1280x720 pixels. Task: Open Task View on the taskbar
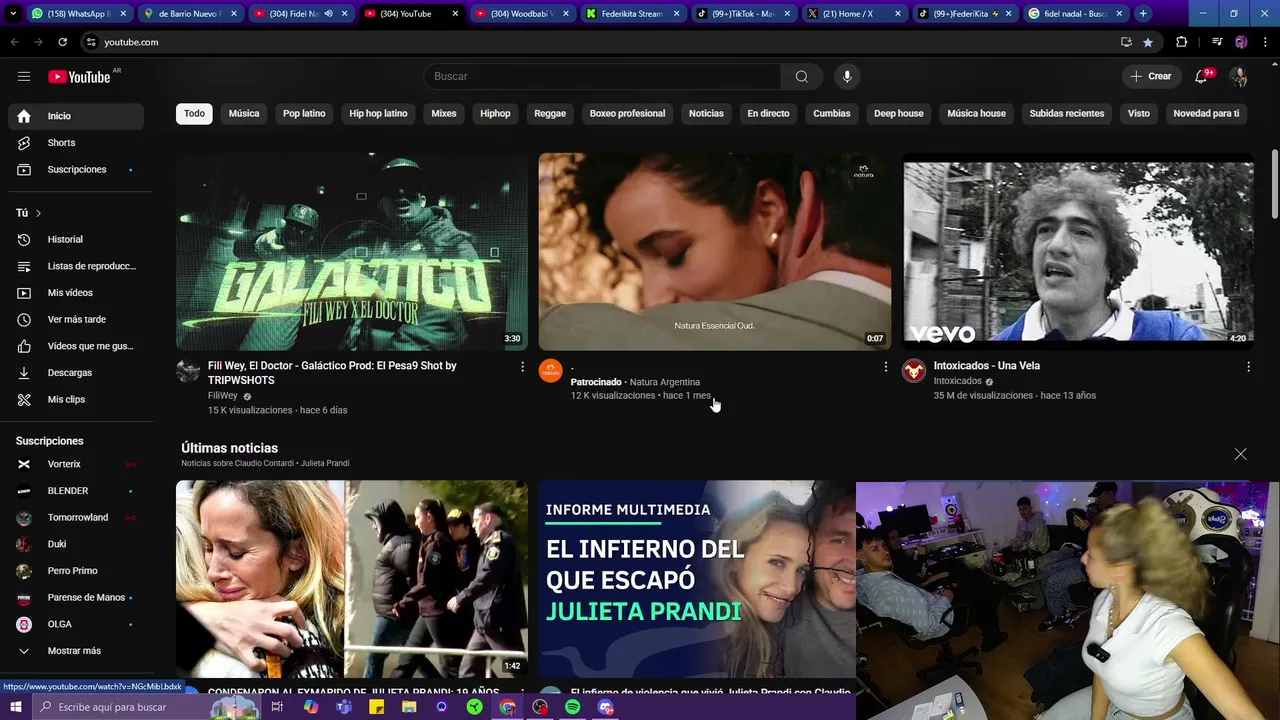point(278,707)
